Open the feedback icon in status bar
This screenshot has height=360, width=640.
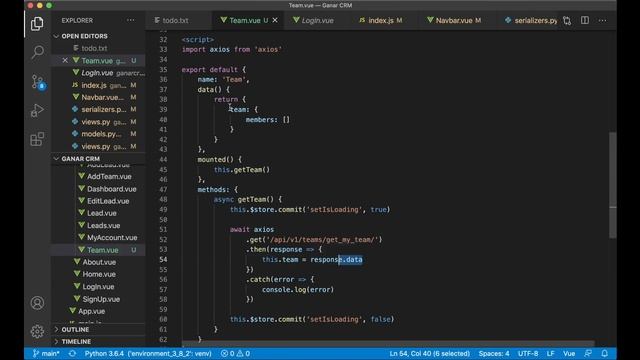point(588,353)
